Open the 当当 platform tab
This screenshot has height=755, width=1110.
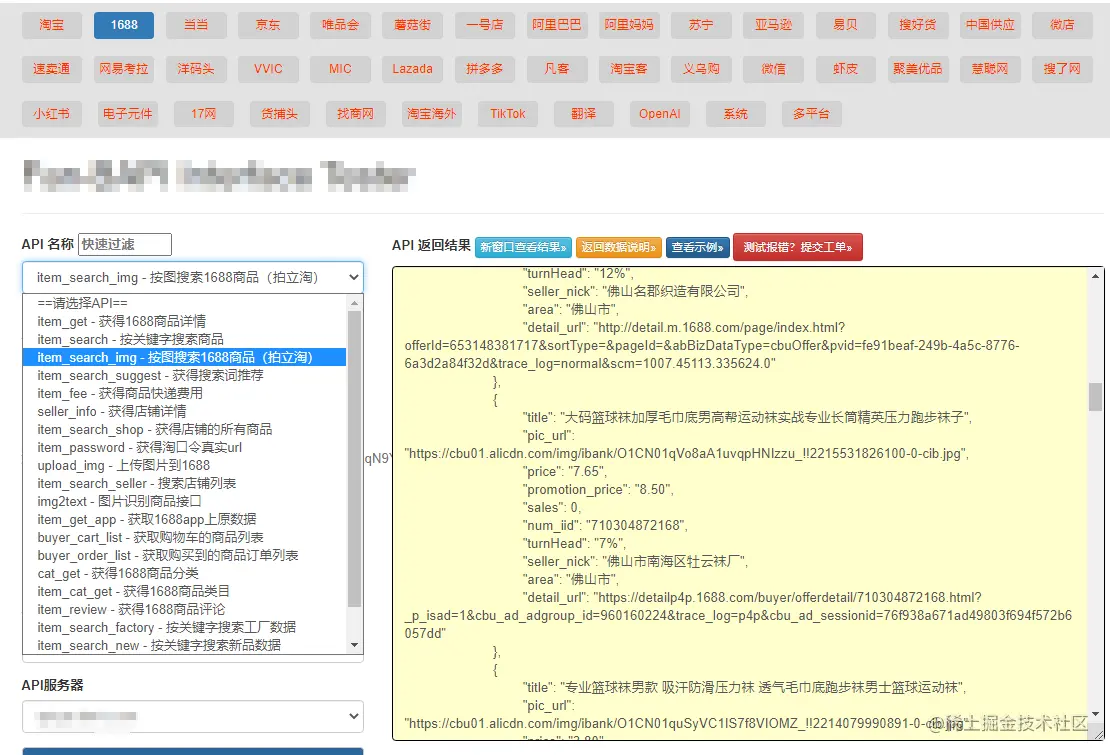point(196,25)
